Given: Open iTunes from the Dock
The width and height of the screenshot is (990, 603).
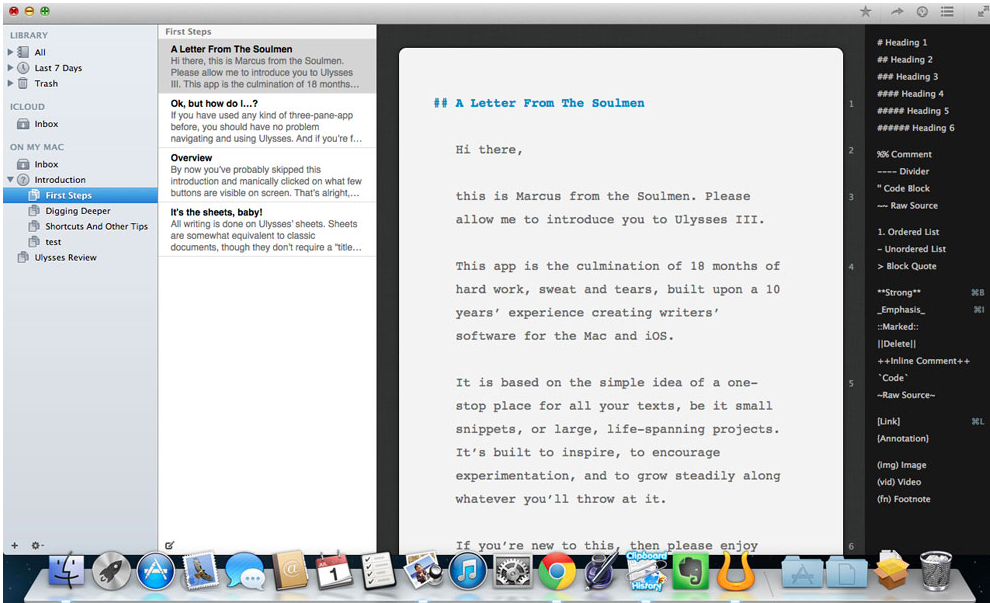Looking at the screenshot, I should click(467, 571).
